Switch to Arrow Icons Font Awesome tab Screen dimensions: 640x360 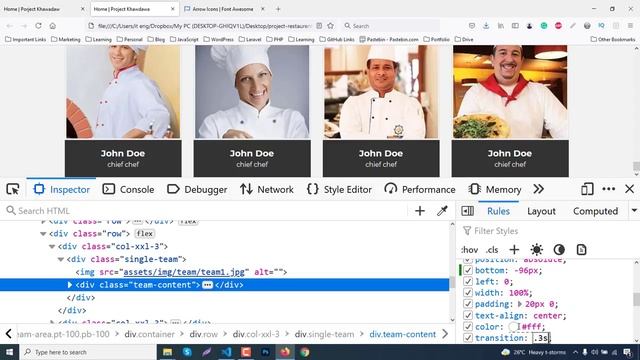223,9
